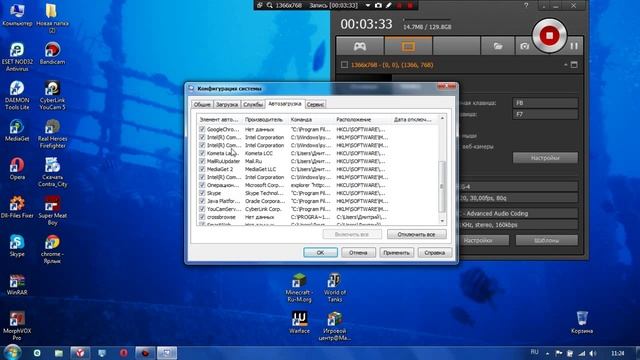640x360 pixels.
Task: Switch to Загрузка tab
Action: 227,104
